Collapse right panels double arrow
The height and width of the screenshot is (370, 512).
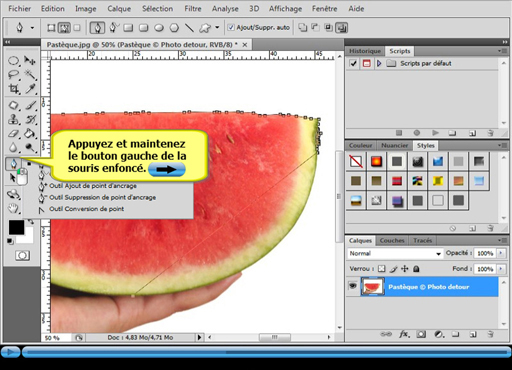coord(505,42)
